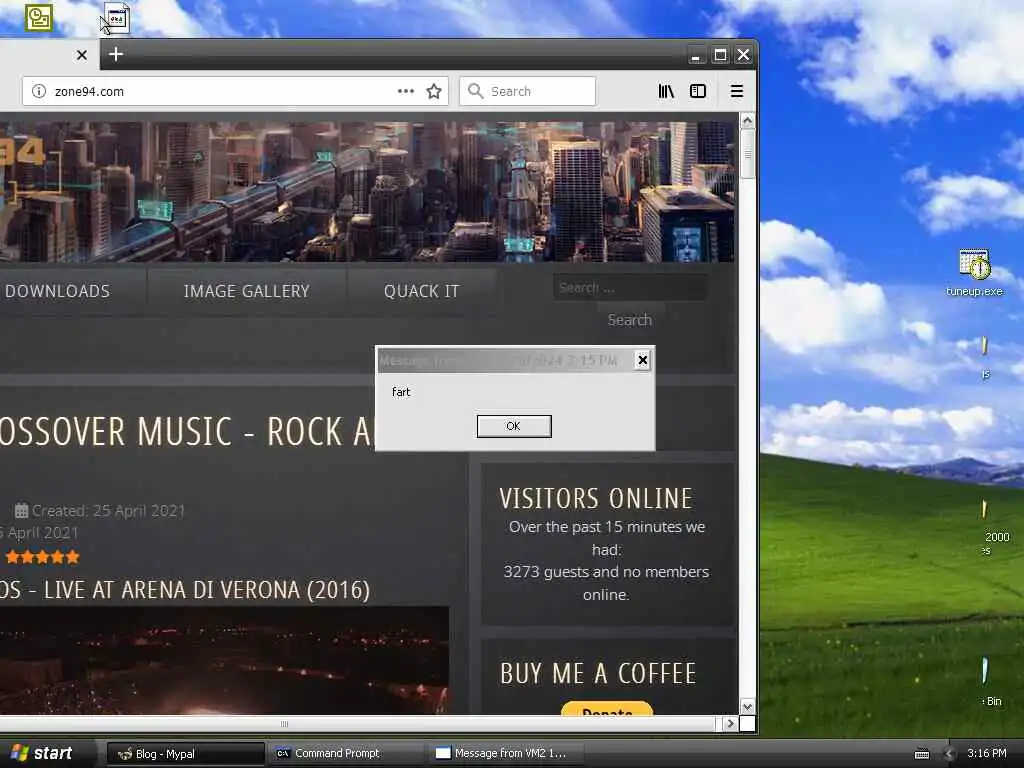Click the horizontal scrollbar right arrow

731,724
